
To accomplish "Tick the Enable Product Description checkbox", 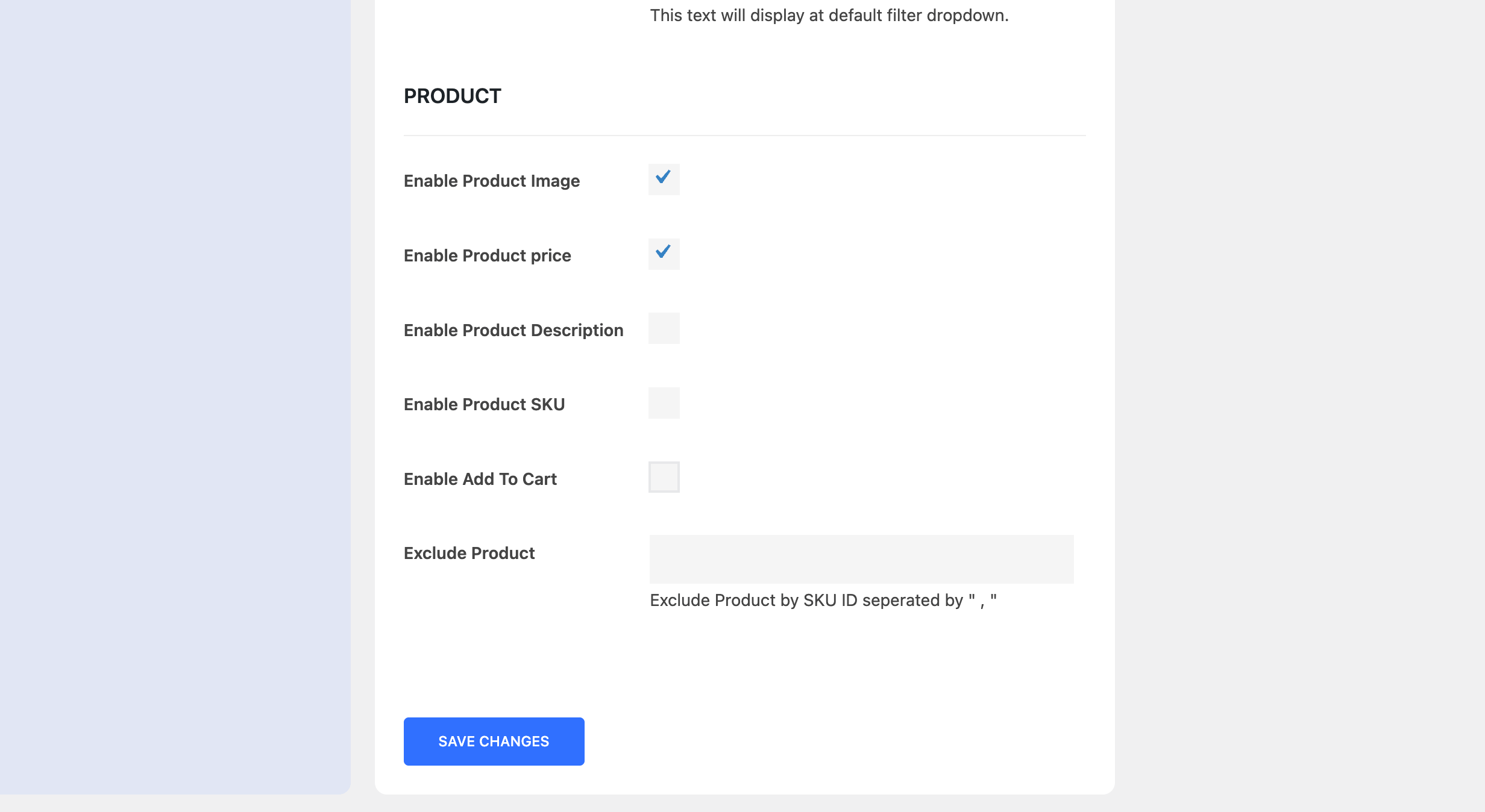I will click(664, 328).
